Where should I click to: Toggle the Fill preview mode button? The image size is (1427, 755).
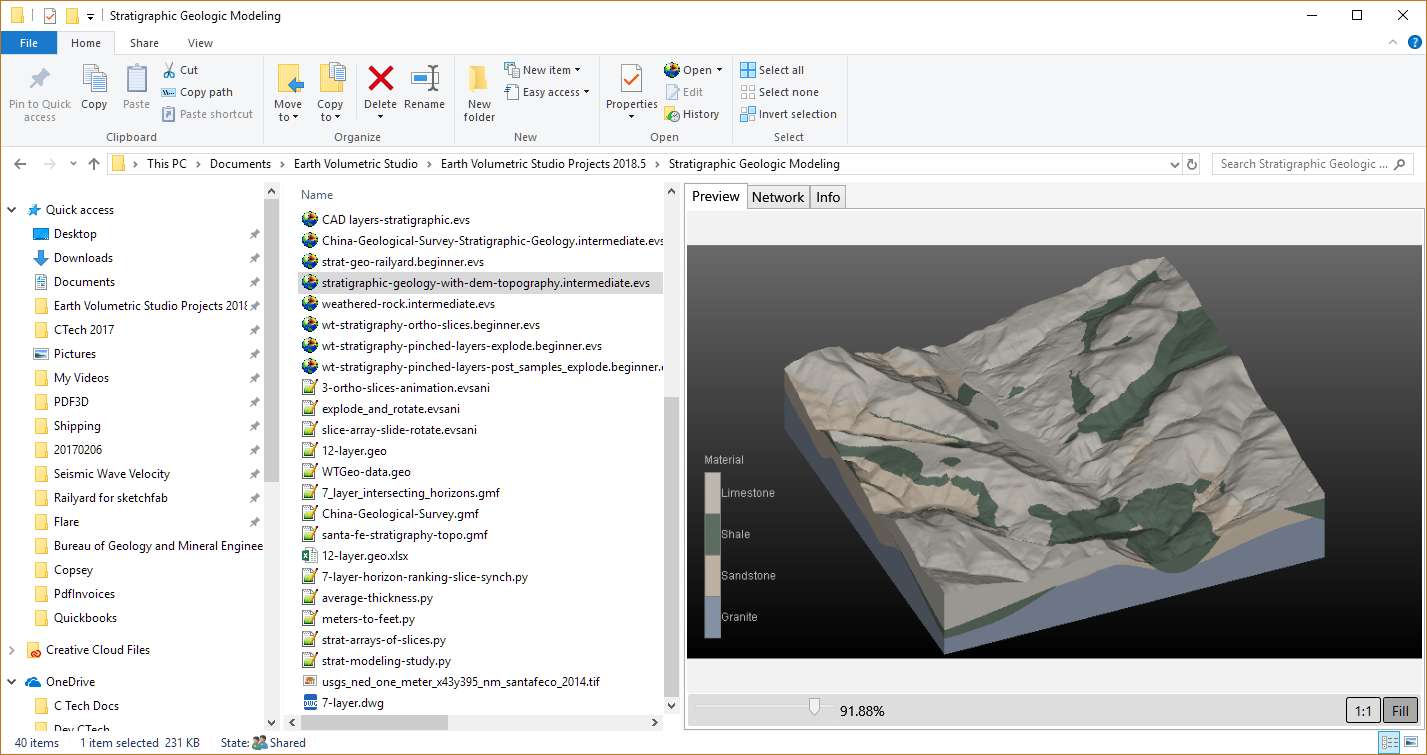click(1401, 711)
